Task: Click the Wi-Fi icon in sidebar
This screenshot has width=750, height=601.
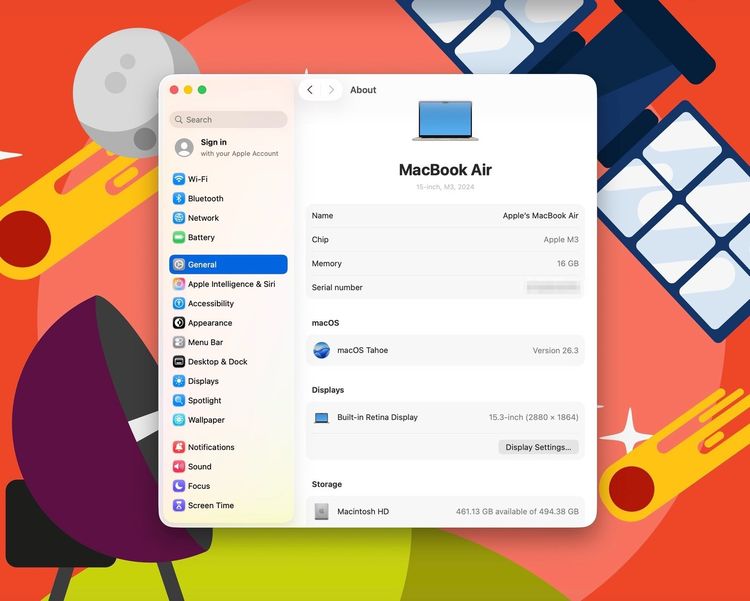Action: click(179, 179)
